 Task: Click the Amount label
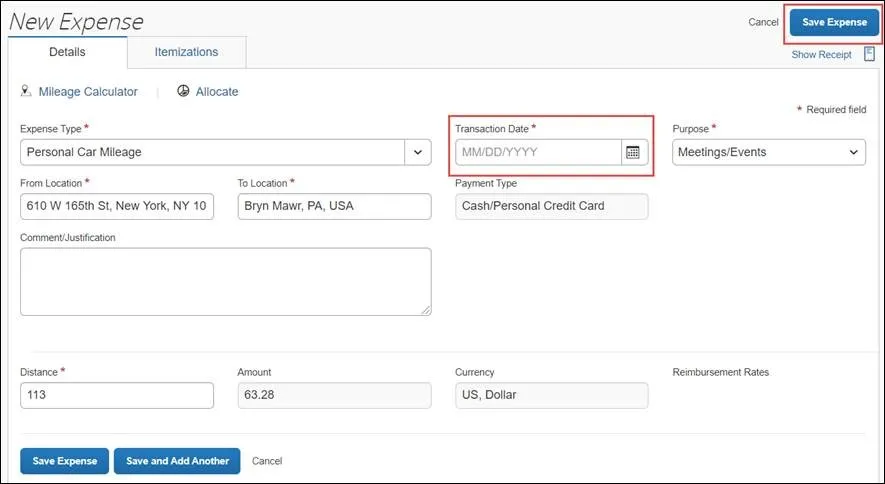254,372
